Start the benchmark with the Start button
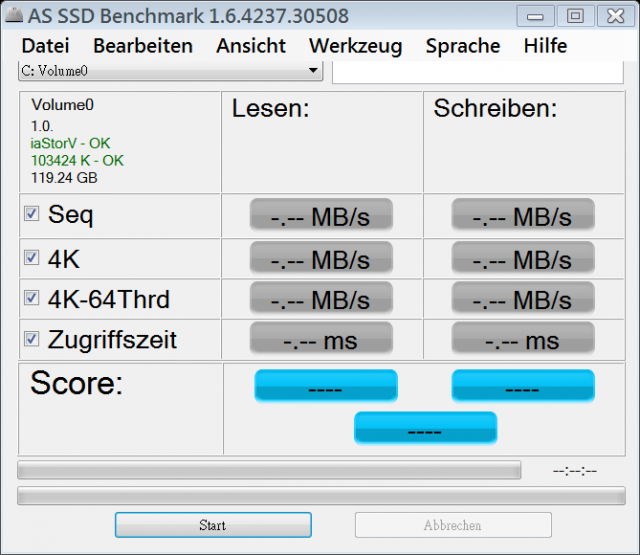The image size is (640, 555). [213, 525]
